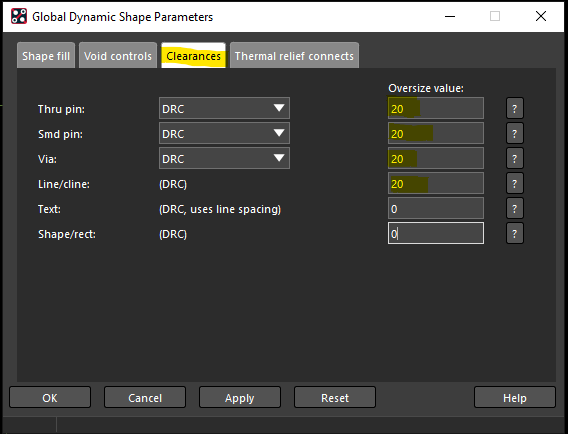Open the Smd pin clearance dropdown
The image size is (568, 434).
pos(224,133)
